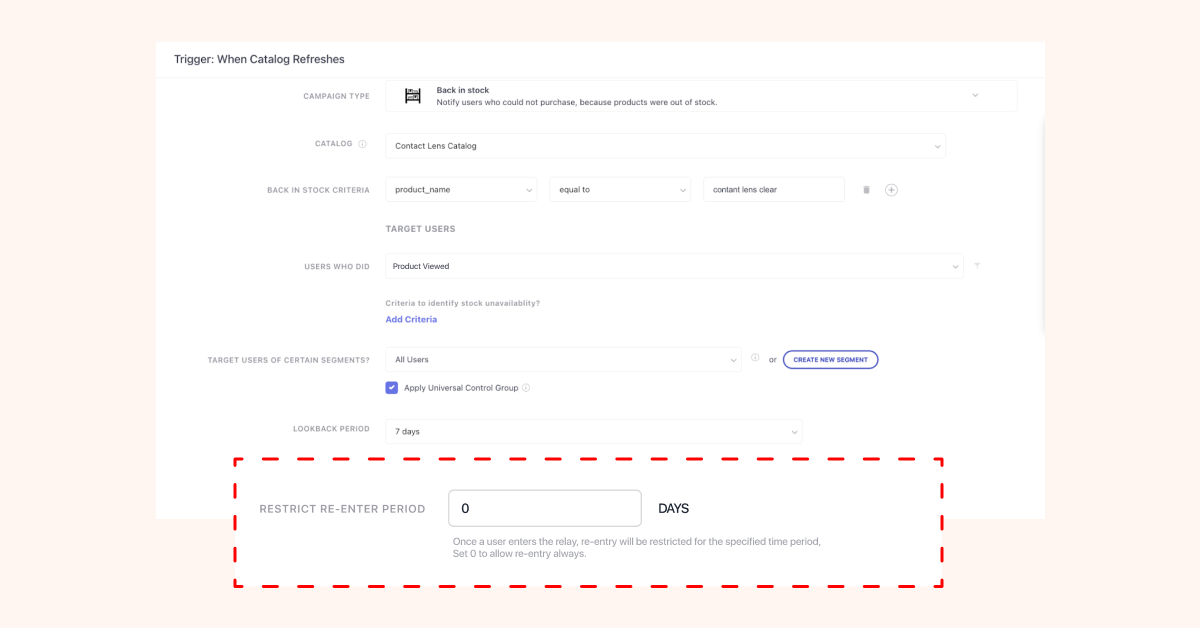Click the Restrict Re-enter Period days field

coord(544,508)
